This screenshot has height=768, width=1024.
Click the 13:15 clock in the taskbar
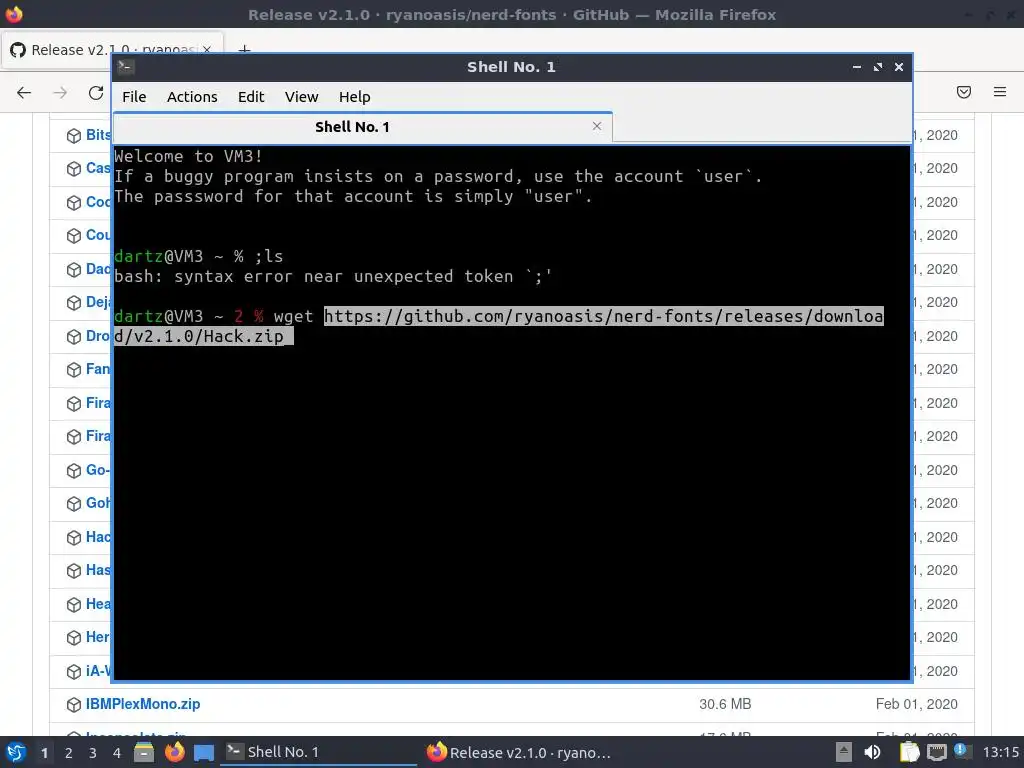point(1000,752)
